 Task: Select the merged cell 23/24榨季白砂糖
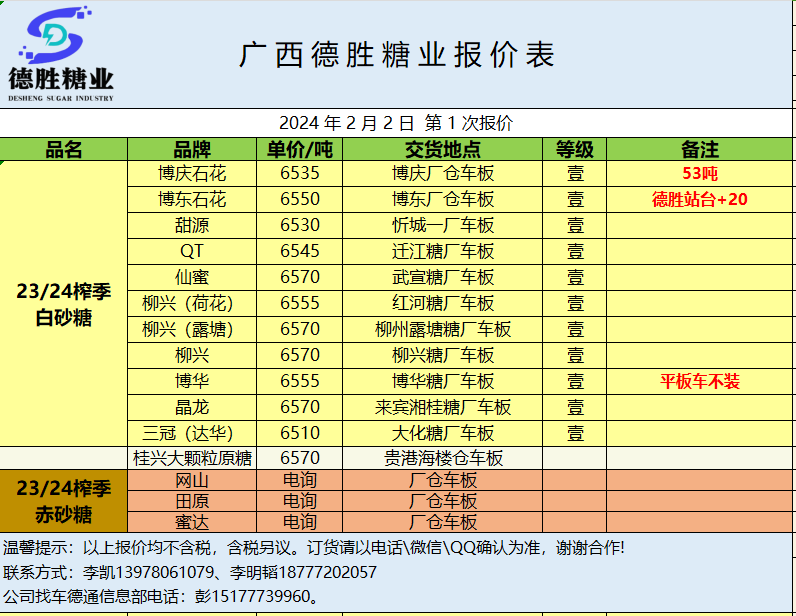(x=63, y=304)
